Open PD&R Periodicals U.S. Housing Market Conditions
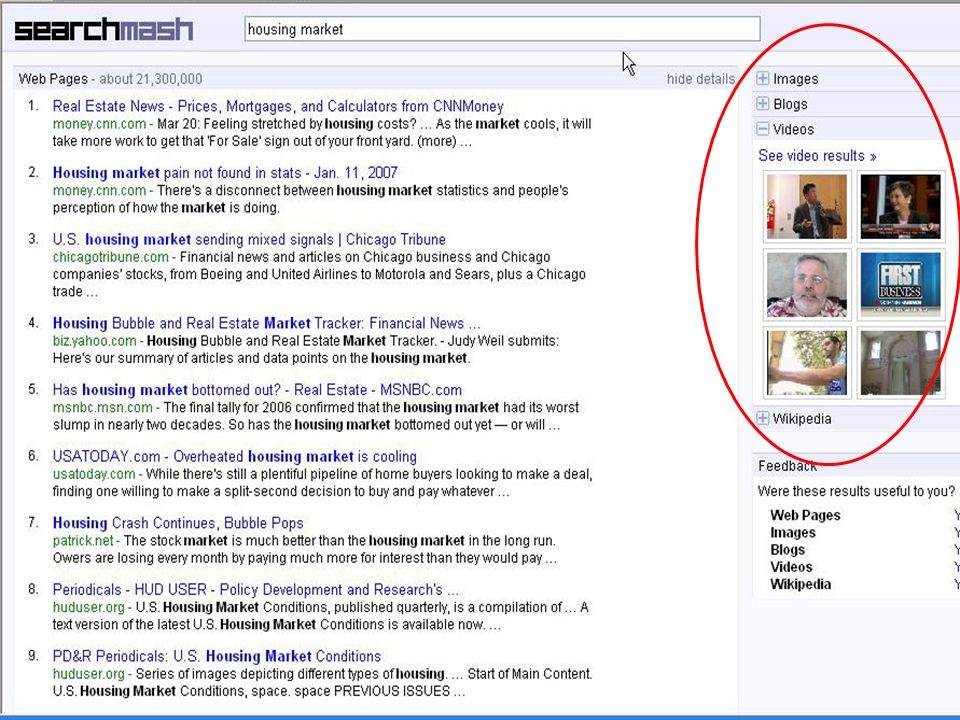The width and height of the screenshot is (960, 720). pyautogui.click(x=217, y=656)
